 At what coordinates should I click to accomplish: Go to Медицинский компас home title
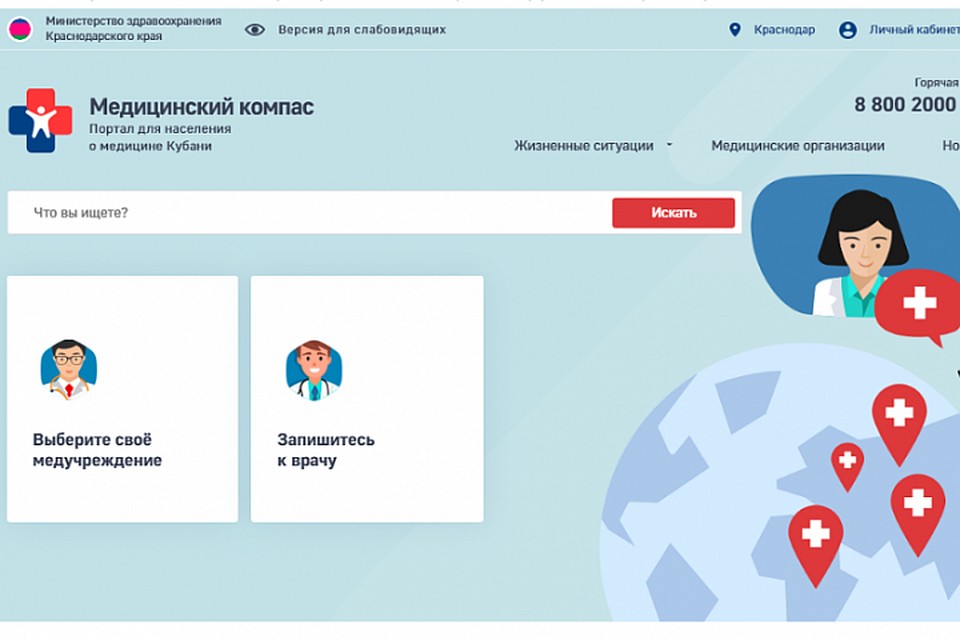click(201, 107)
